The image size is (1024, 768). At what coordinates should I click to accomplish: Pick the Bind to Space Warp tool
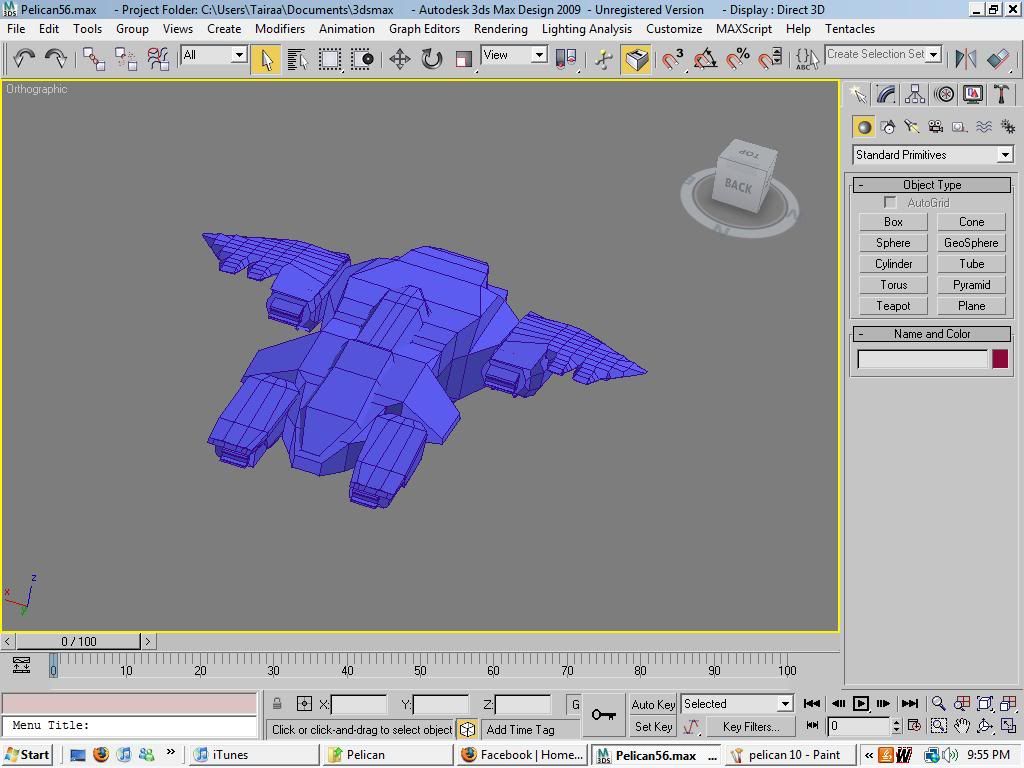click(x=158, y=59)
